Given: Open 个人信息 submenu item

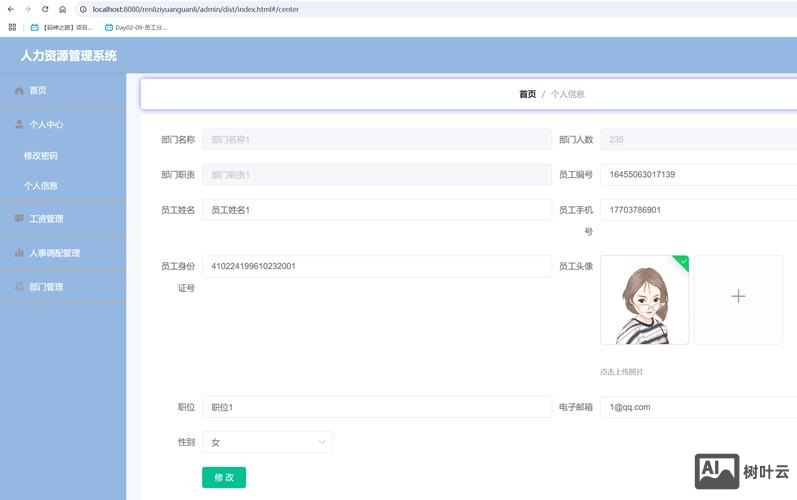Looking at the screenshot, I should [x=41, y=185].
